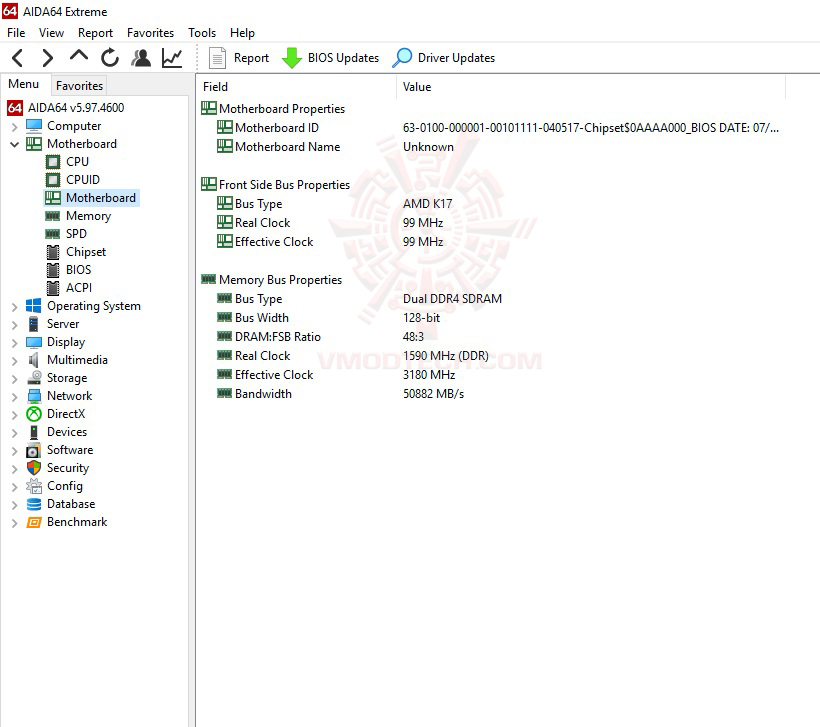
Task: Click the Security shield icon
Action: [x=34, y=468]
